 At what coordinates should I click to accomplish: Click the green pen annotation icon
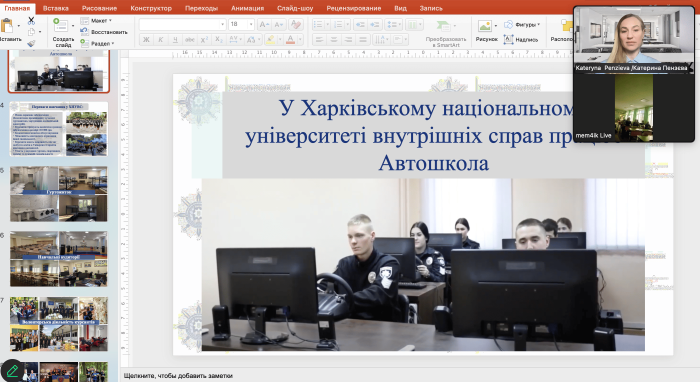click(x=12, y=370)
